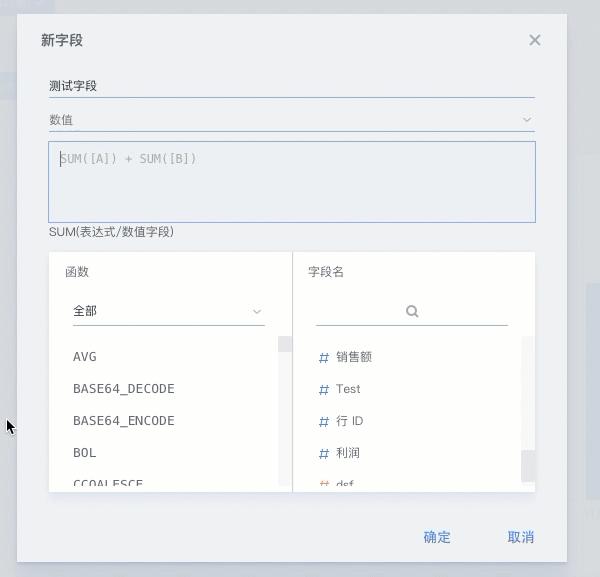Click the number icon beside 行 ID
The width and height of the screenshot is (600, 577).
[x=324, y=421]
